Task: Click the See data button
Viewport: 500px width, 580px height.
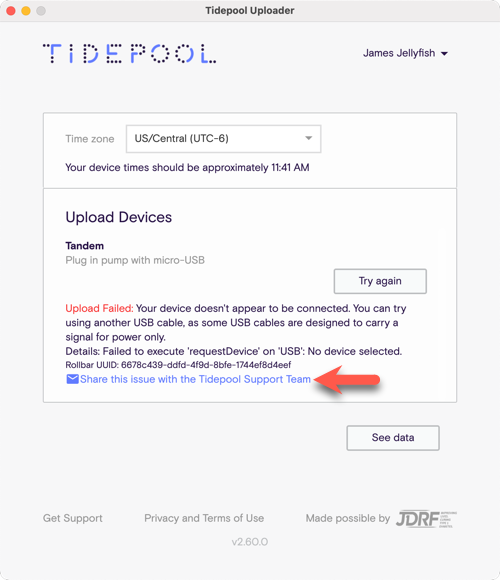Action: (393, 438)
